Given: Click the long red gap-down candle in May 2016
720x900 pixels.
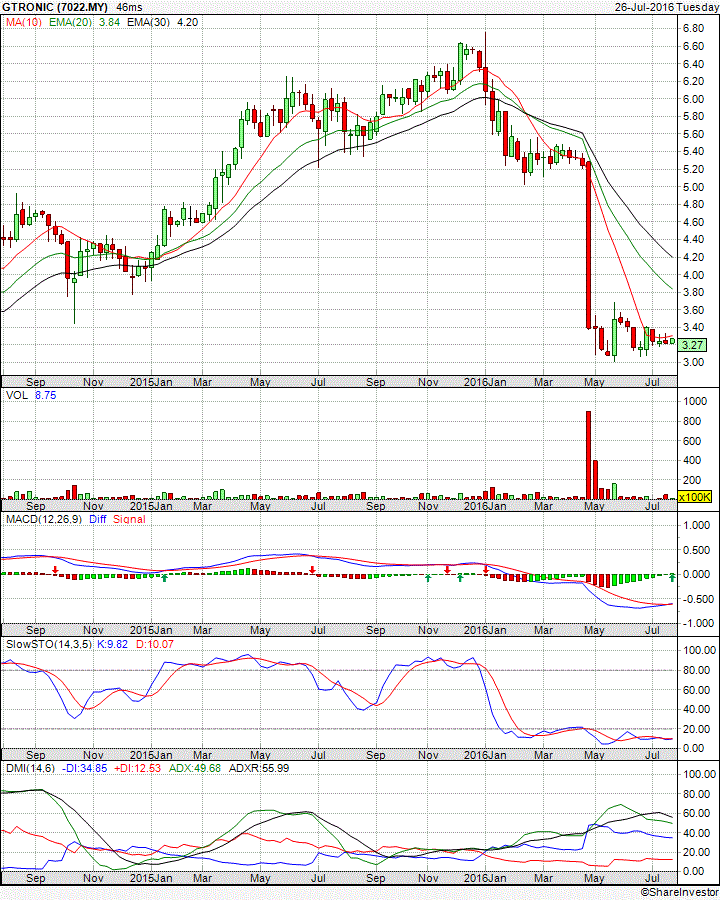Looking at the screenshot, I should coord(589,245).
